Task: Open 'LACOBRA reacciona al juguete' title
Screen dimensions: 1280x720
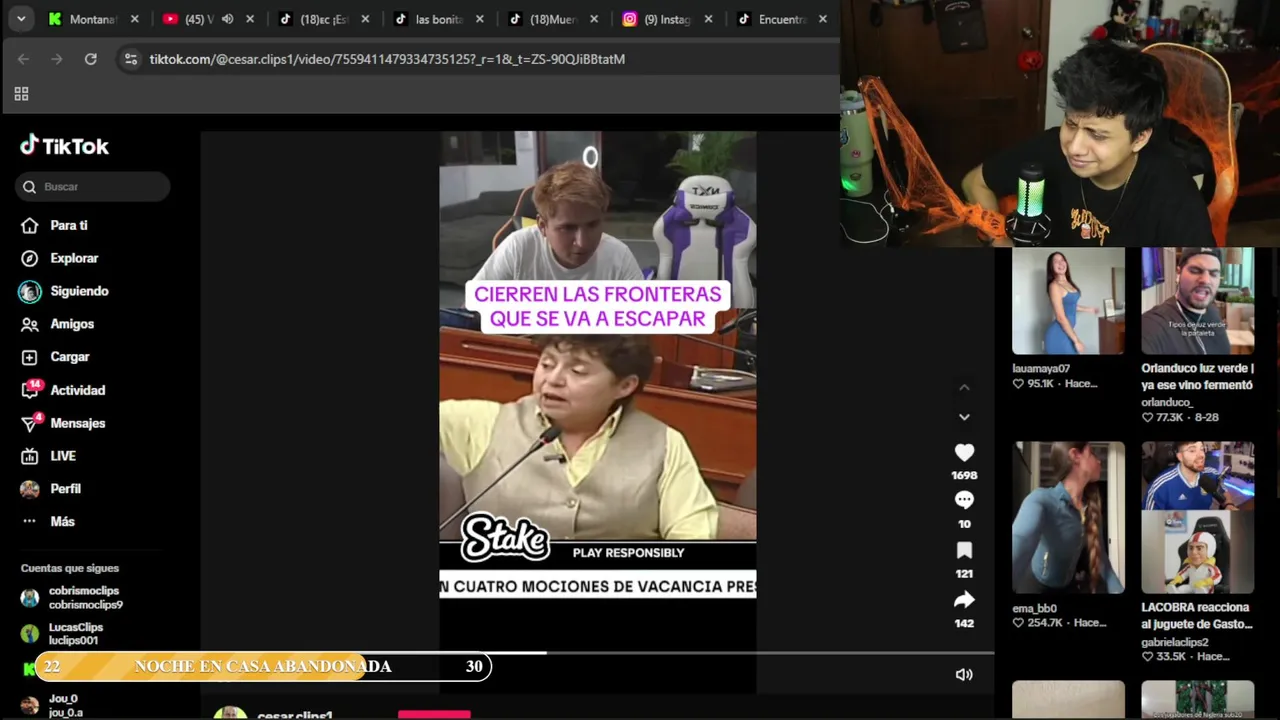Action: coord(1197,615)
